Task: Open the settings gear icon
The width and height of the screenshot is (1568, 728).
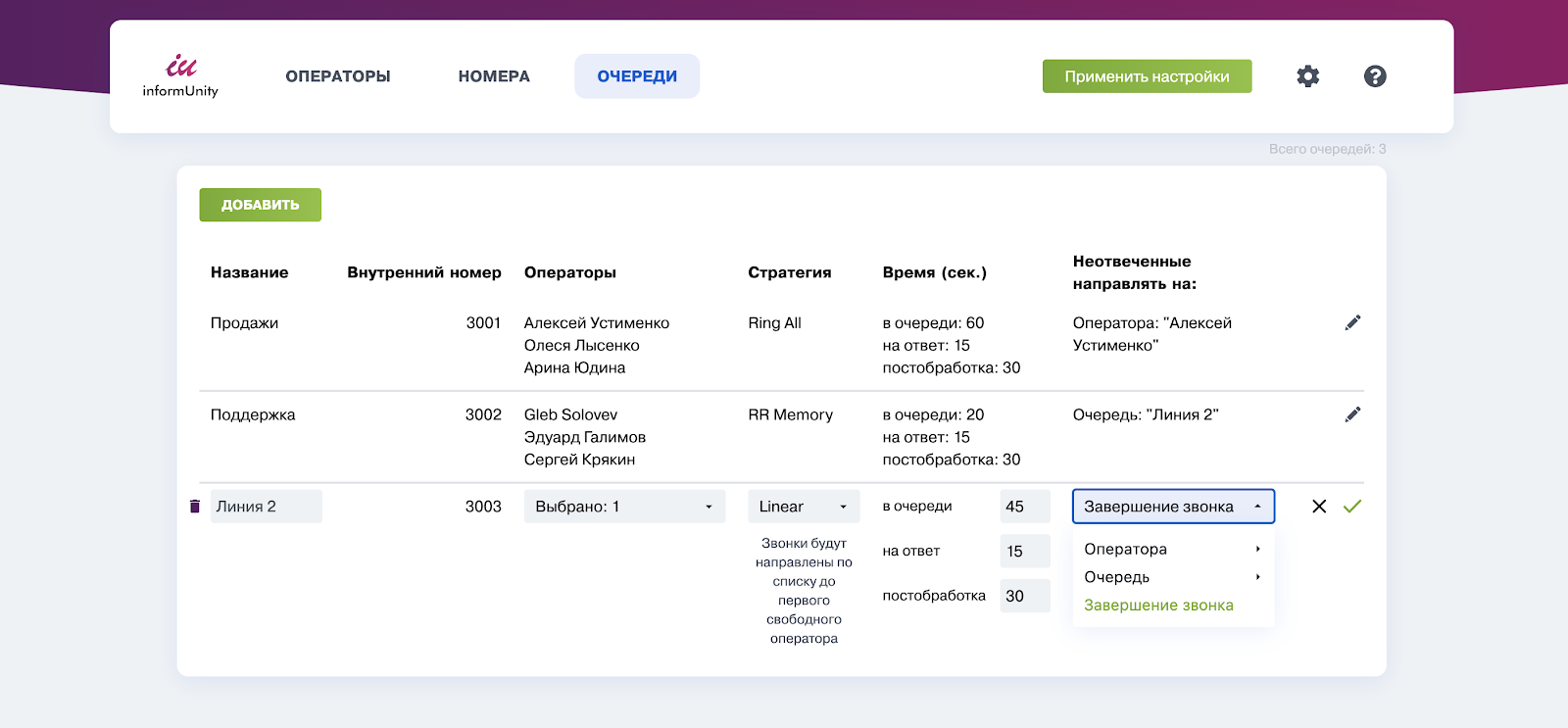Action: 1307,76
